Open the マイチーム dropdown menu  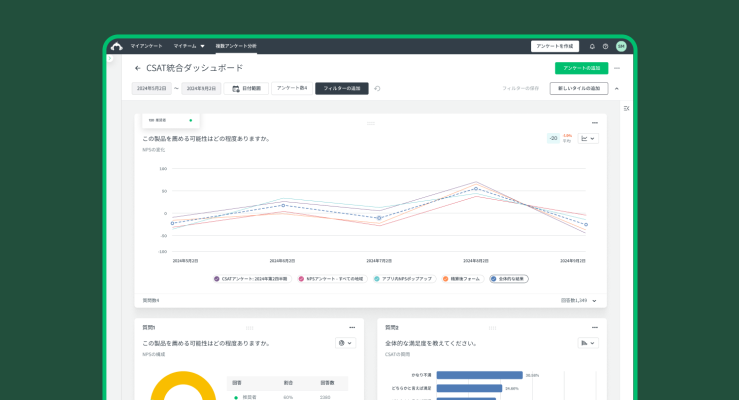[x=188, y=46]
